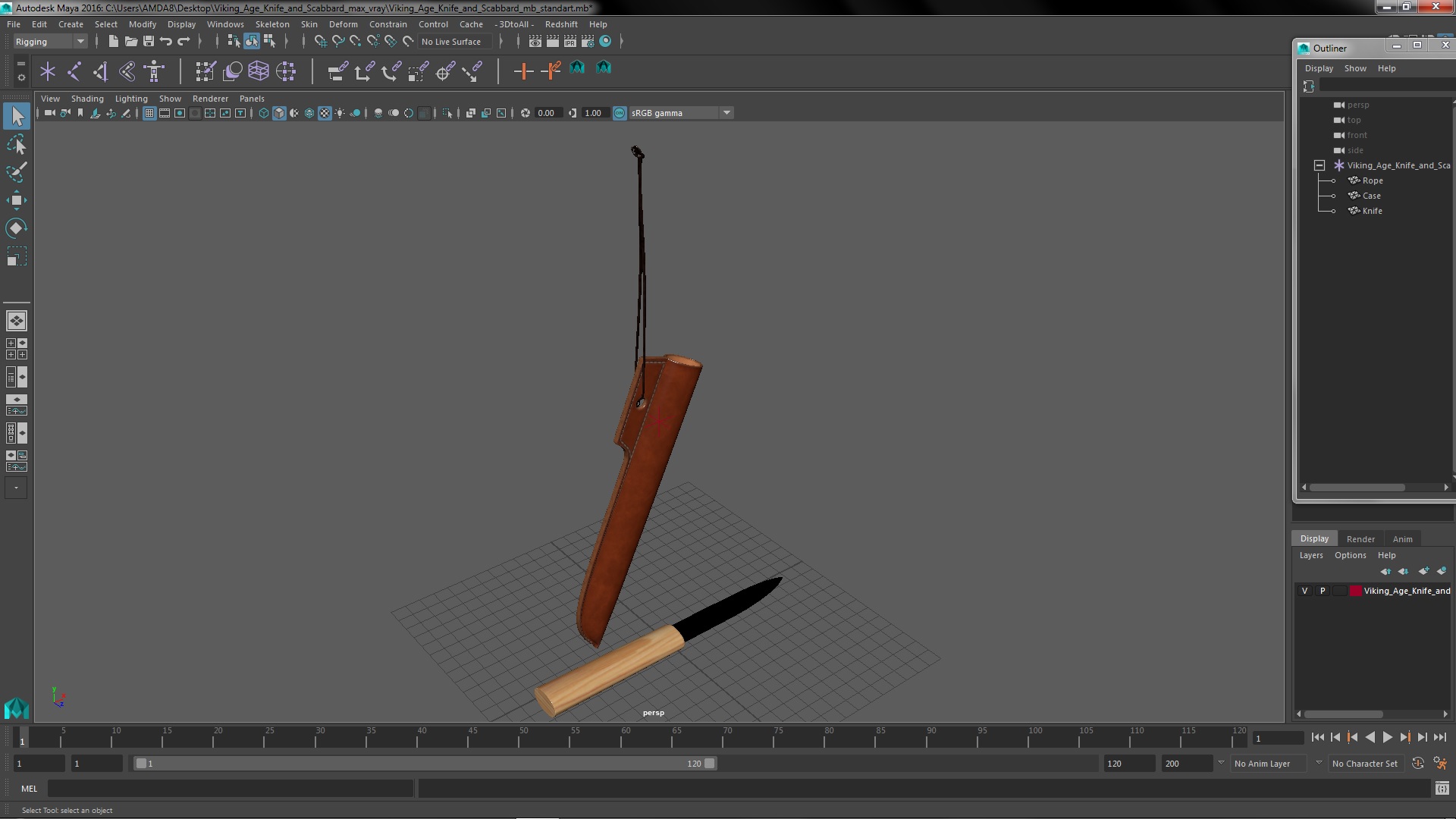Viewport: 1456px width, 819px height.
Task: Select the Knife node in Outliner
Action: (1372, 211)
